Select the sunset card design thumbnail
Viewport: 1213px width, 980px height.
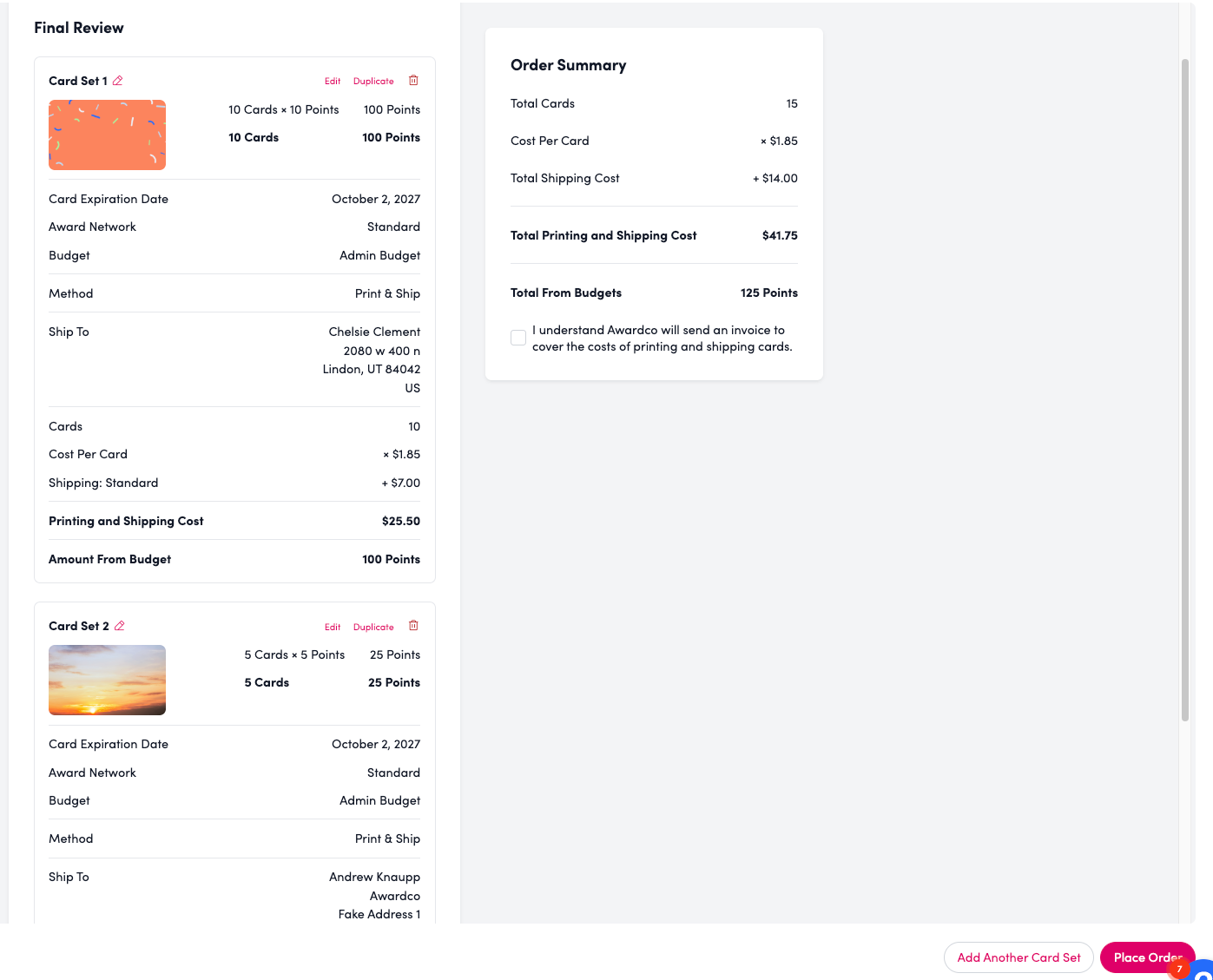pos(107,680)
